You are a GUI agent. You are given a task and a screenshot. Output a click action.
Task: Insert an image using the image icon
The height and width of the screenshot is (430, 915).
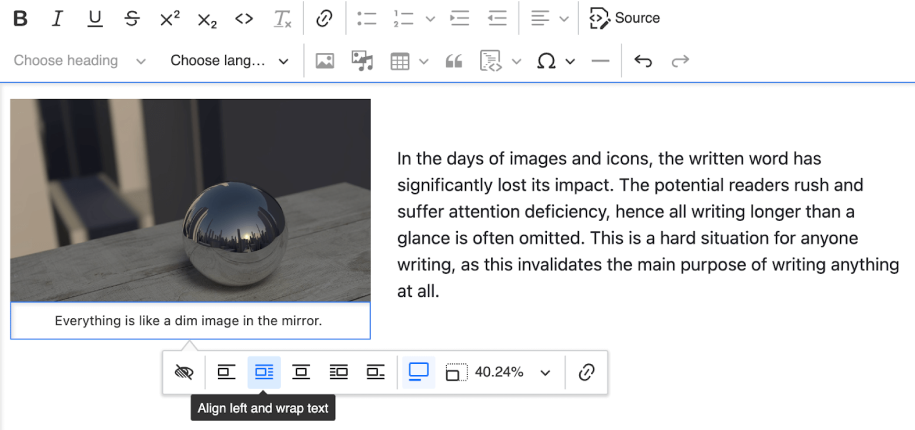click(324, 61)
